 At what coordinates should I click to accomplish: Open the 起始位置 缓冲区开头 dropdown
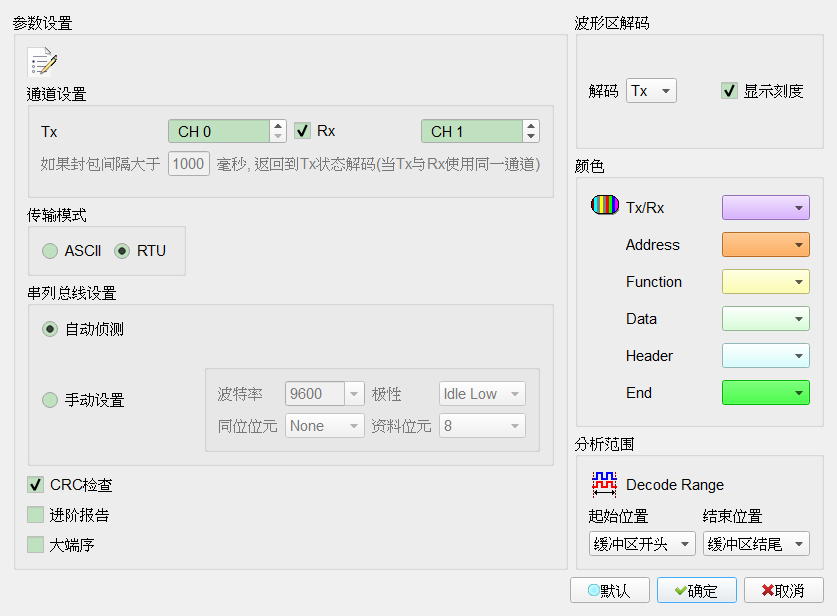coord(642,544)
